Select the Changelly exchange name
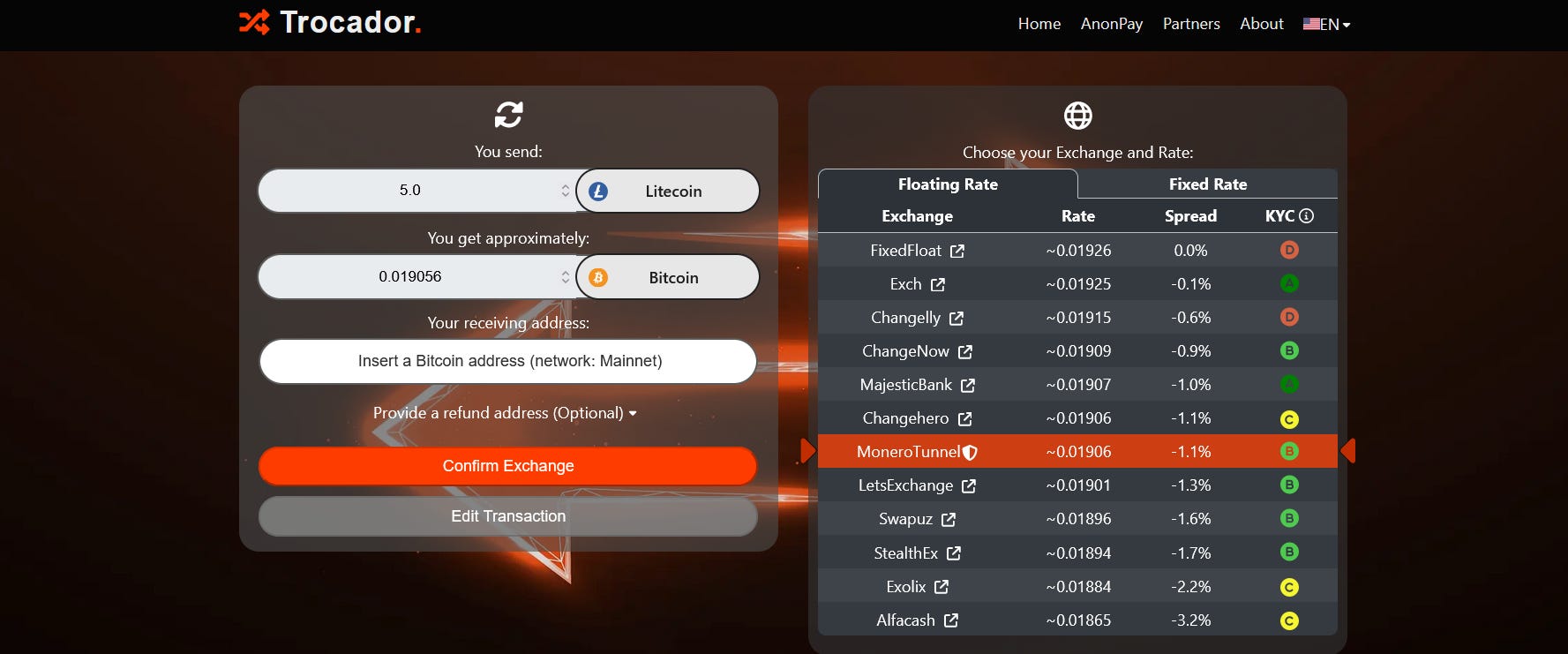Image resolution: width=1568 pixels, height=654 pixels. (905, 318)
